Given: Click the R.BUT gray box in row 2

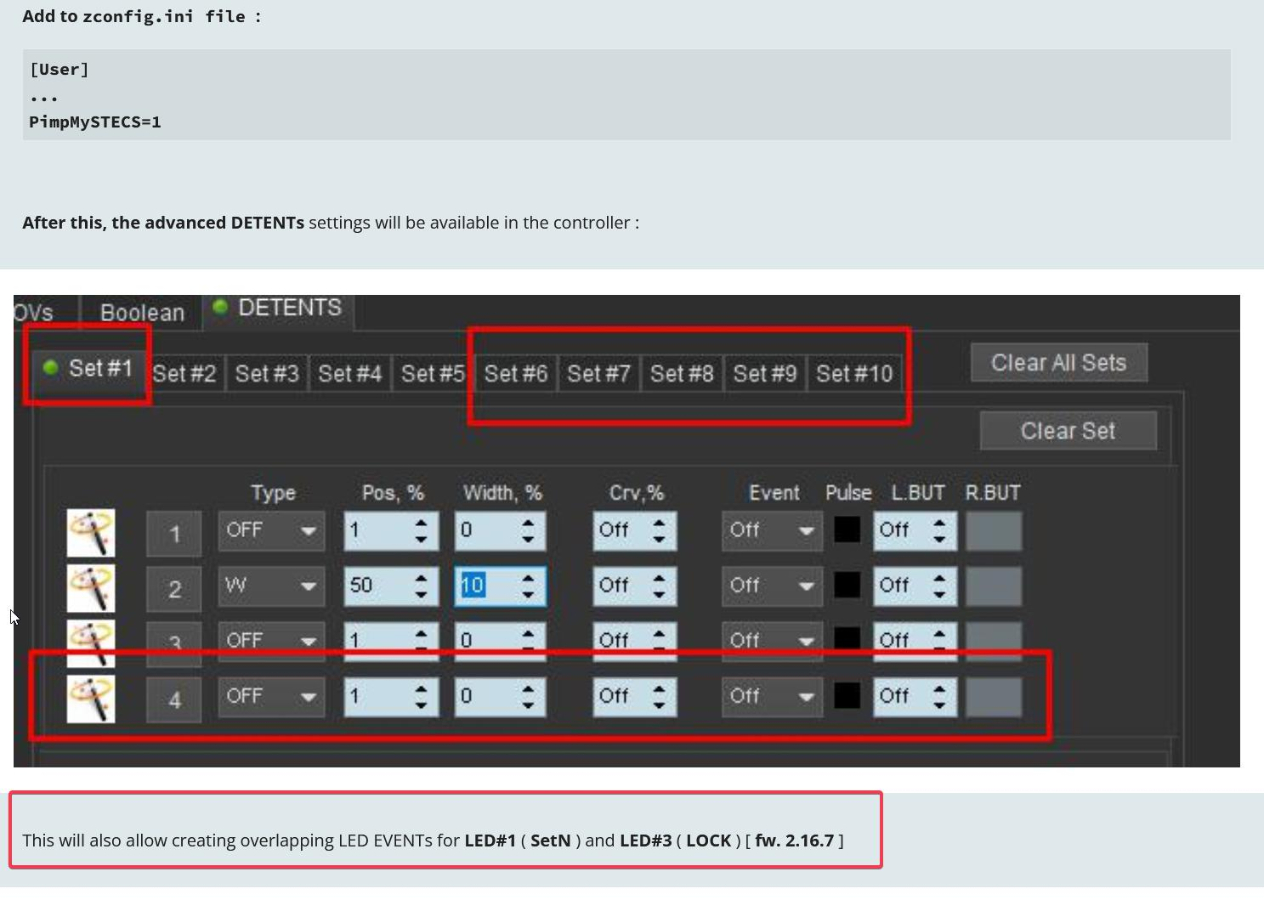Looking at the screenshot, I should tap(994, 586).
